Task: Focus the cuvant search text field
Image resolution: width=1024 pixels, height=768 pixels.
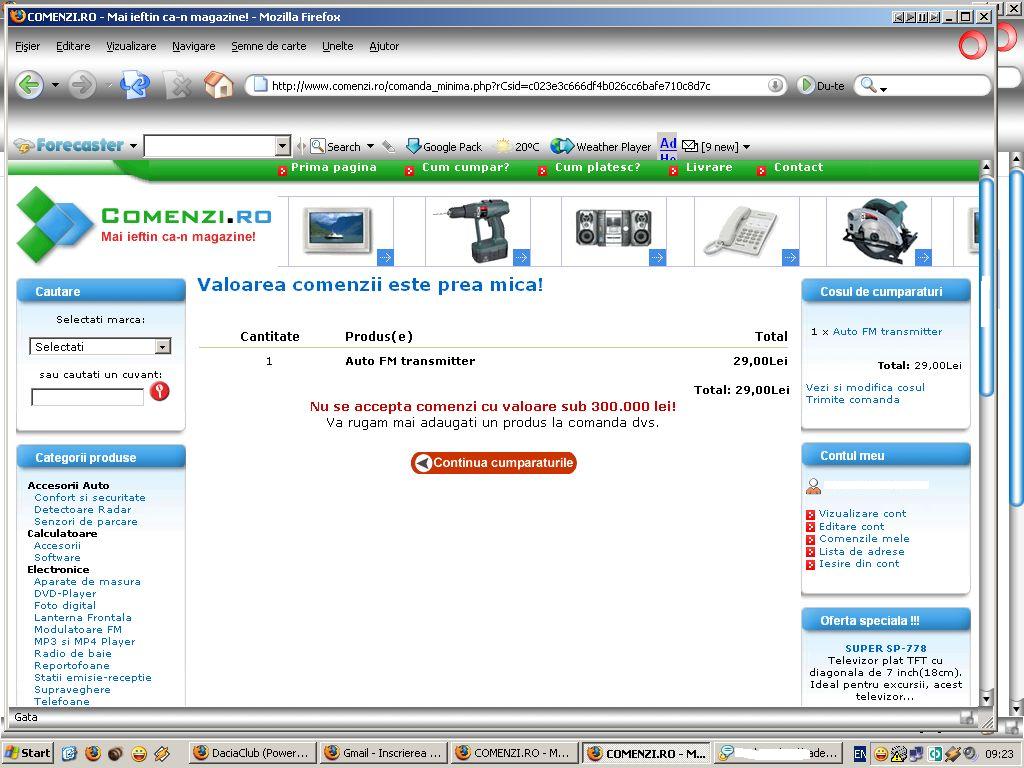Action: pyautogui.click(x=88, y=397)
